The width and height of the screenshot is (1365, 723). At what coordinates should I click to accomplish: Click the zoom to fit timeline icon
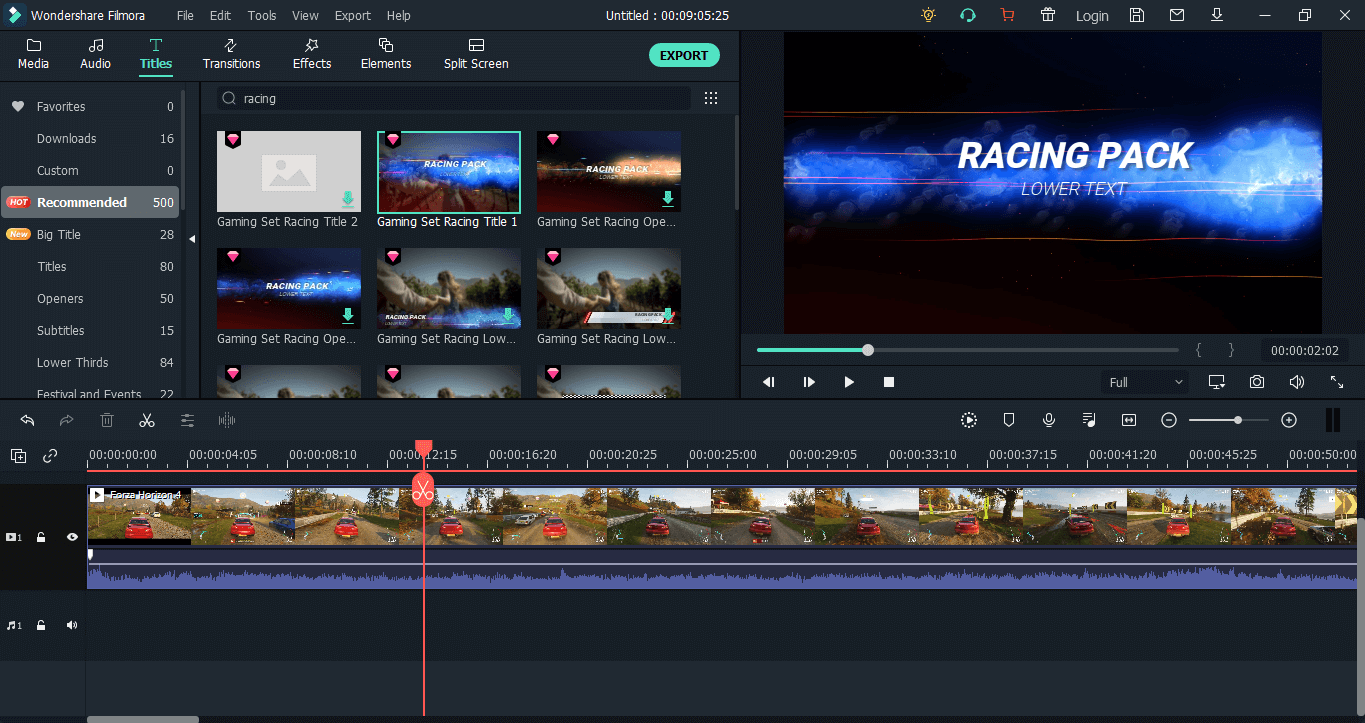tap(1129, 420)
